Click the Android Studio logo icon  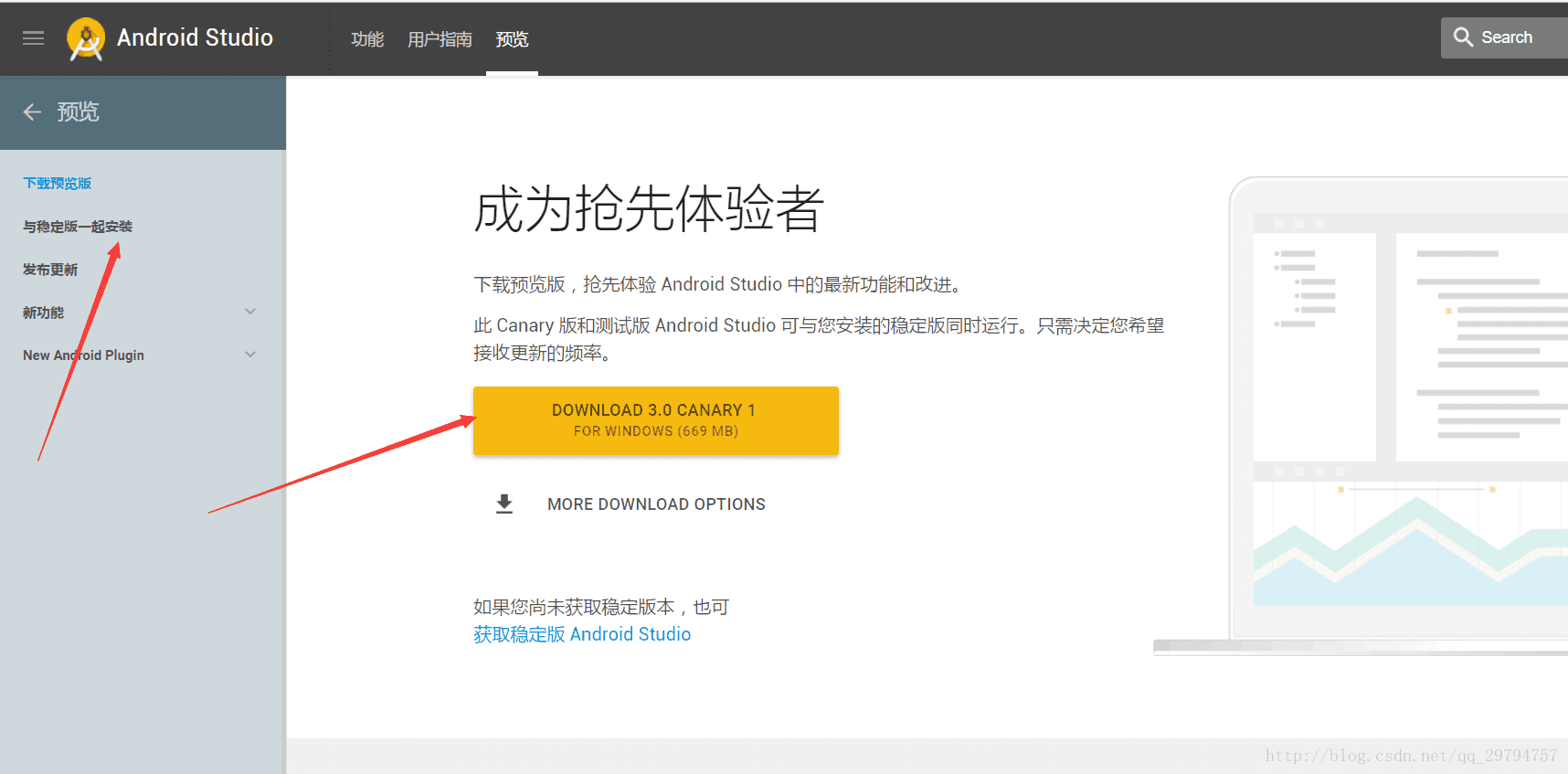pos(86,39)
